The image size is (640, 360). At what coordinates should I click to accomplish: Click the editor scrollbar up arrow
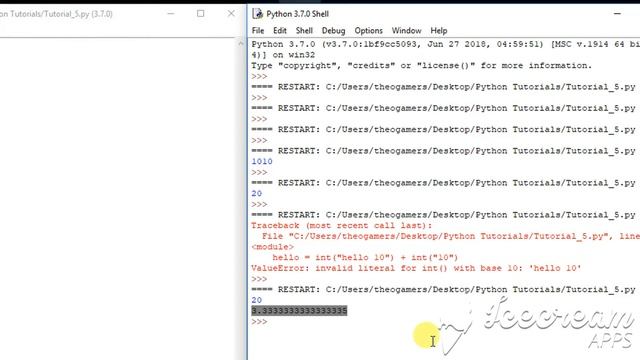pyautogui.click(x=241, y=43)
